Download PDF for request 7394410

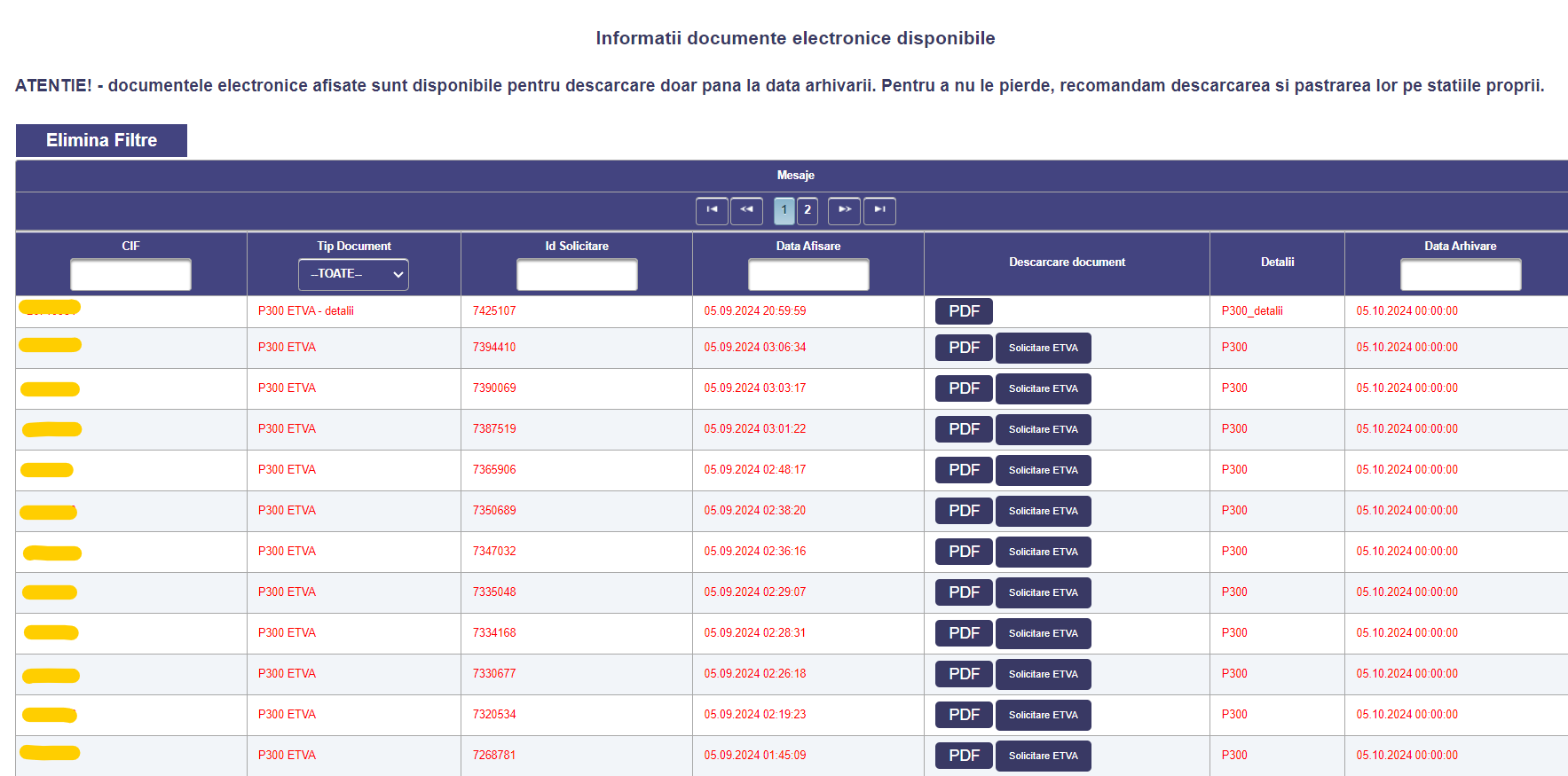pyautogui.click(x=964, y=348)
